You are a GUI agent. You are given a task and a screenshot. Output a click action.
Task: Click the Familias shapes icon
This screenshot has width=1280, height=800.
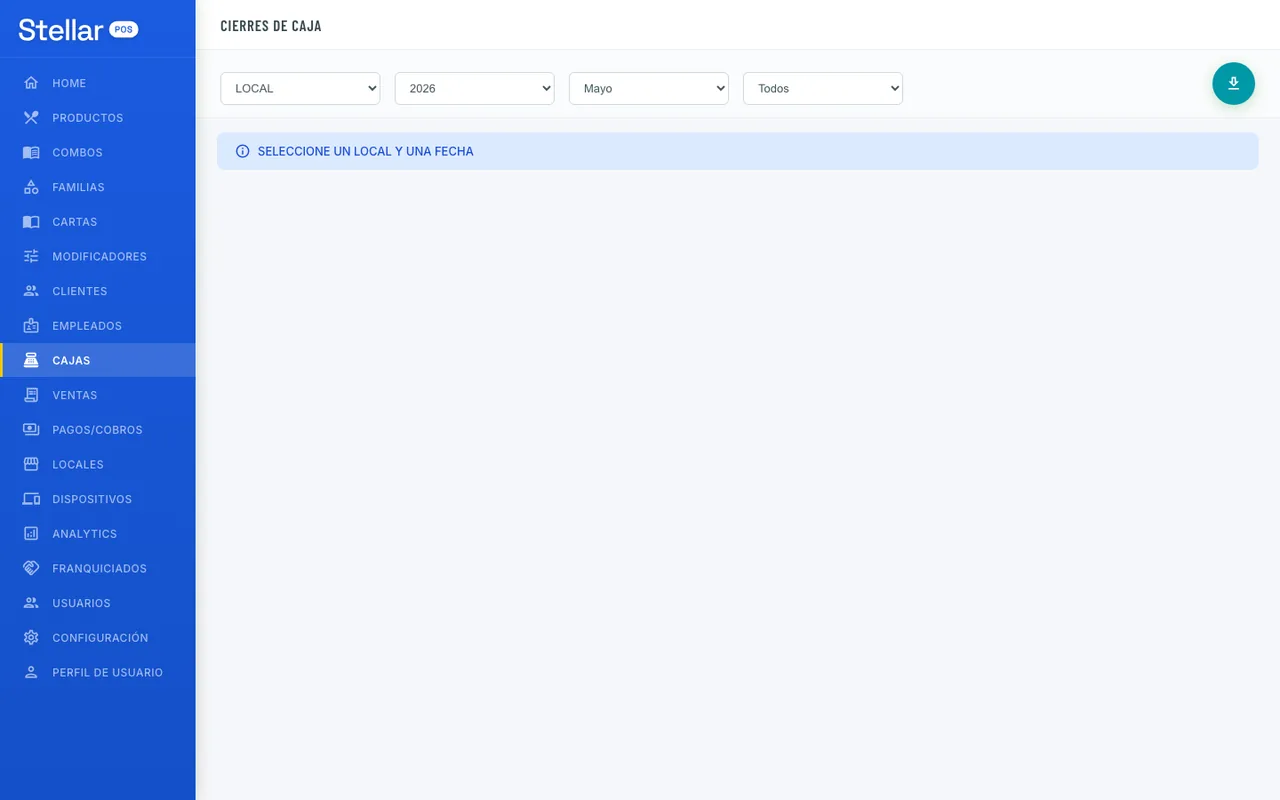(31, 187)
